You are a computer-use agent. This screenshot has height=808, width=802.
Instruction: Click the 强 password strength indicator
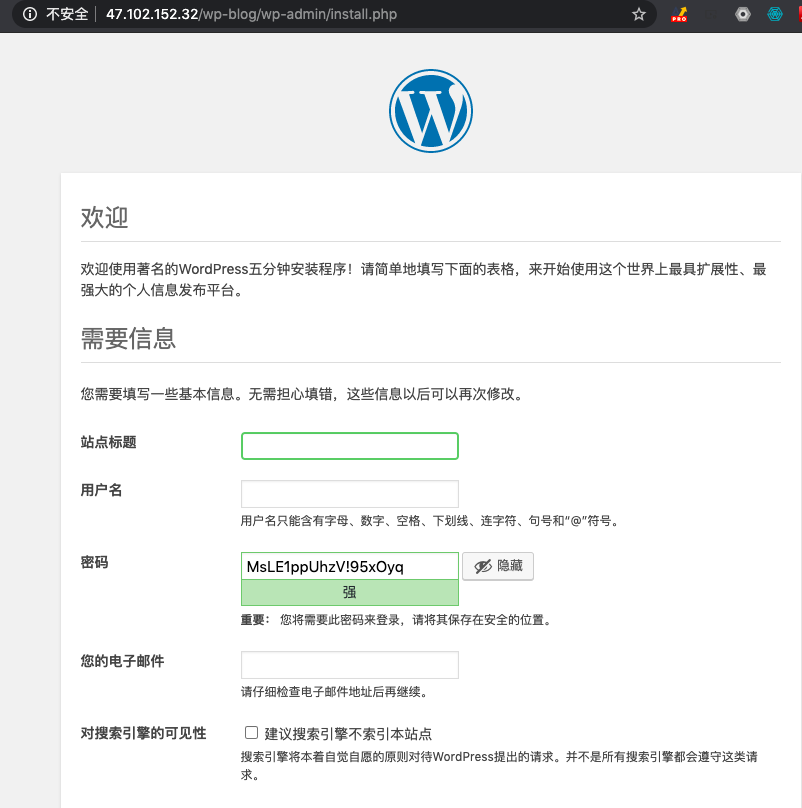coord(349,592)
